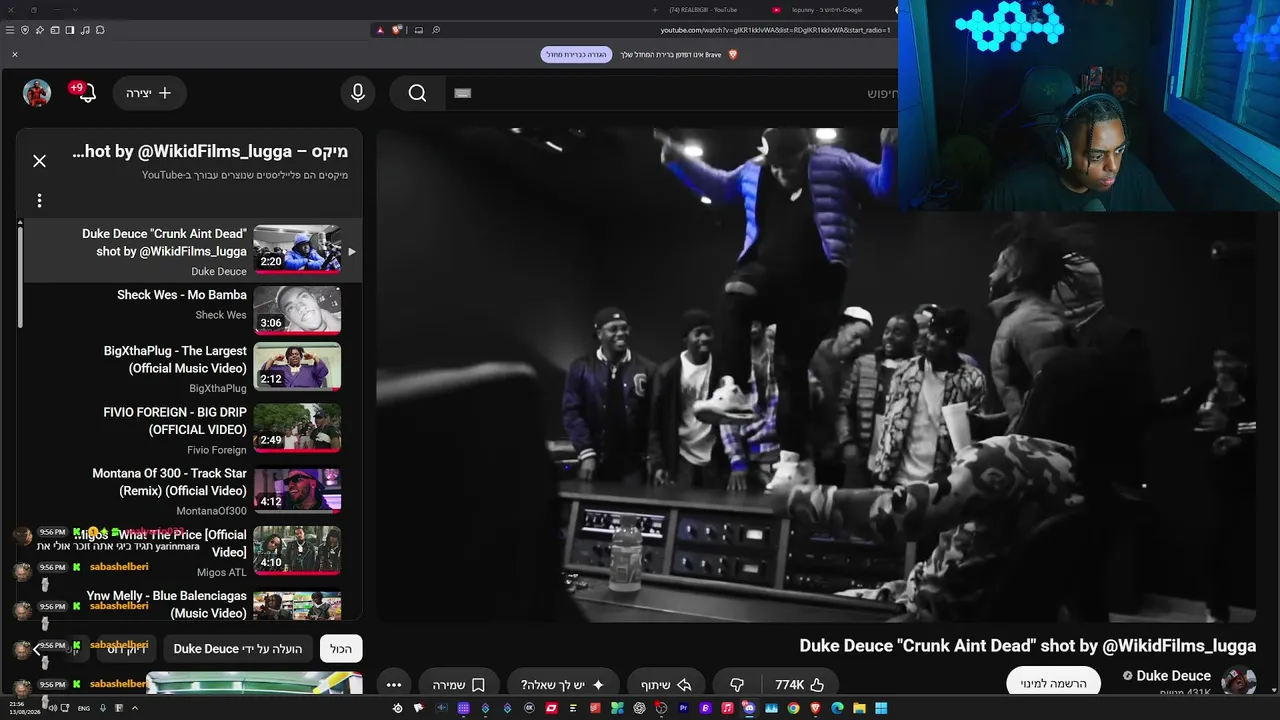The width and height of the screenshot is (1280, 720).
Task: Start voice search with the microphone
Action: (358, 93)
